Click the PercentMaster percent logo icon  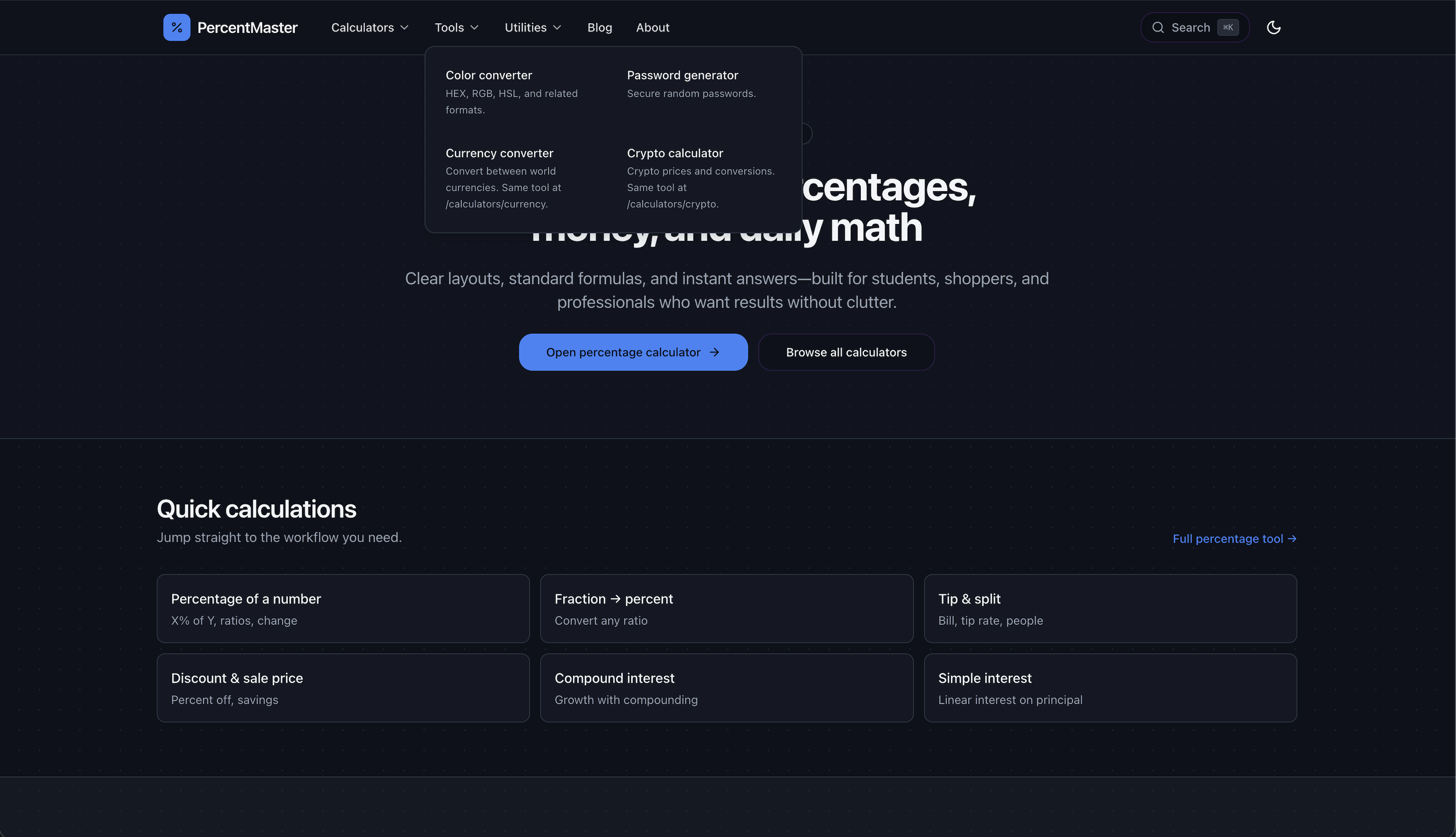tap(177, 28)
